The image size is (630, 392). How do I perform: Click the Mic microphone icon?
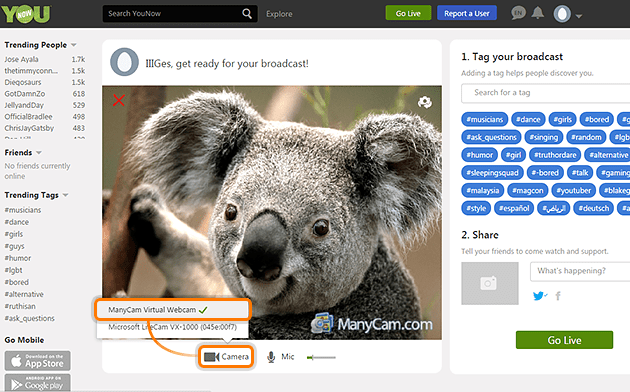tap(271, 357)
